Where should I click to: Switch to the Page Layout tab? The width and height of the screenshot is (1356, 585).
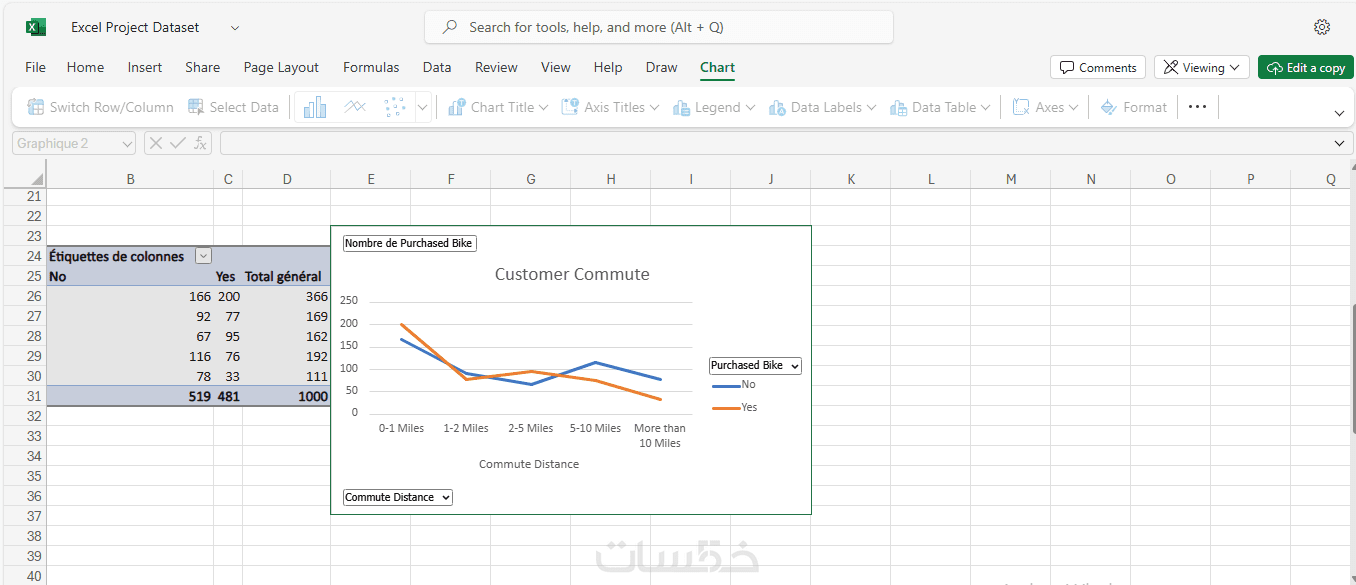(281, 67)
